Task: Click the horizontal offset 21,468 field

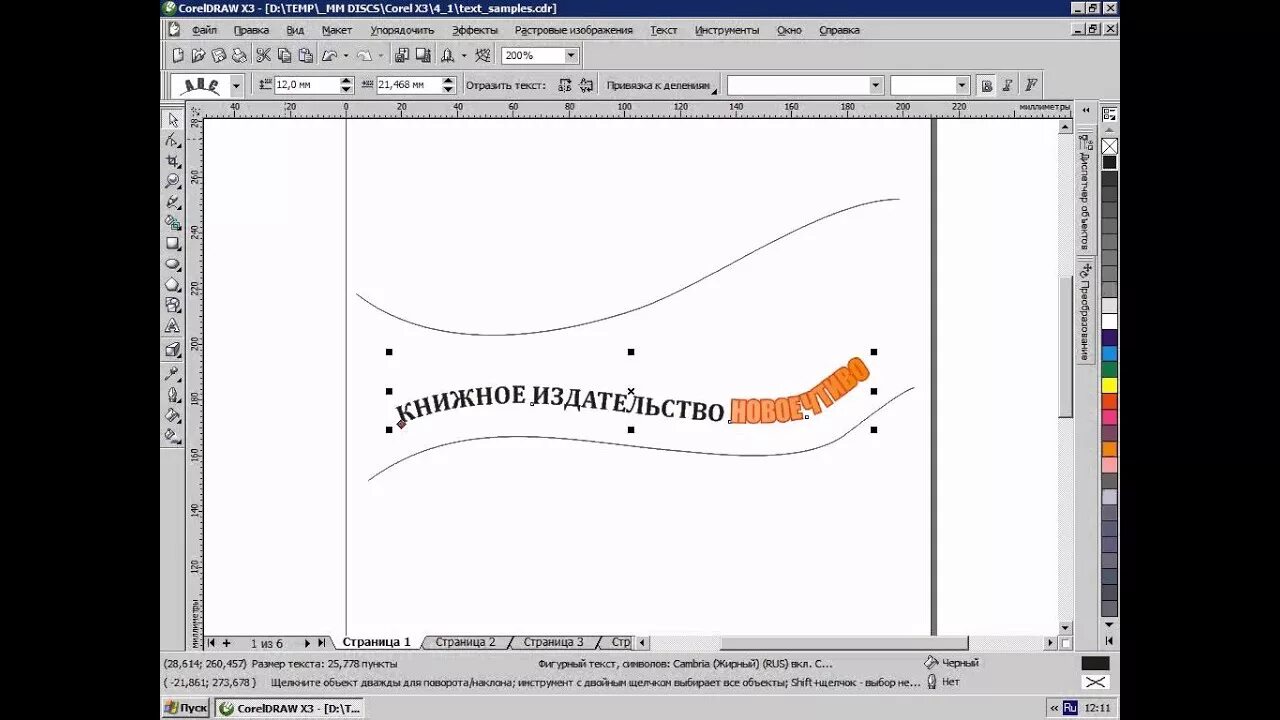Action: tap(408, 85)
